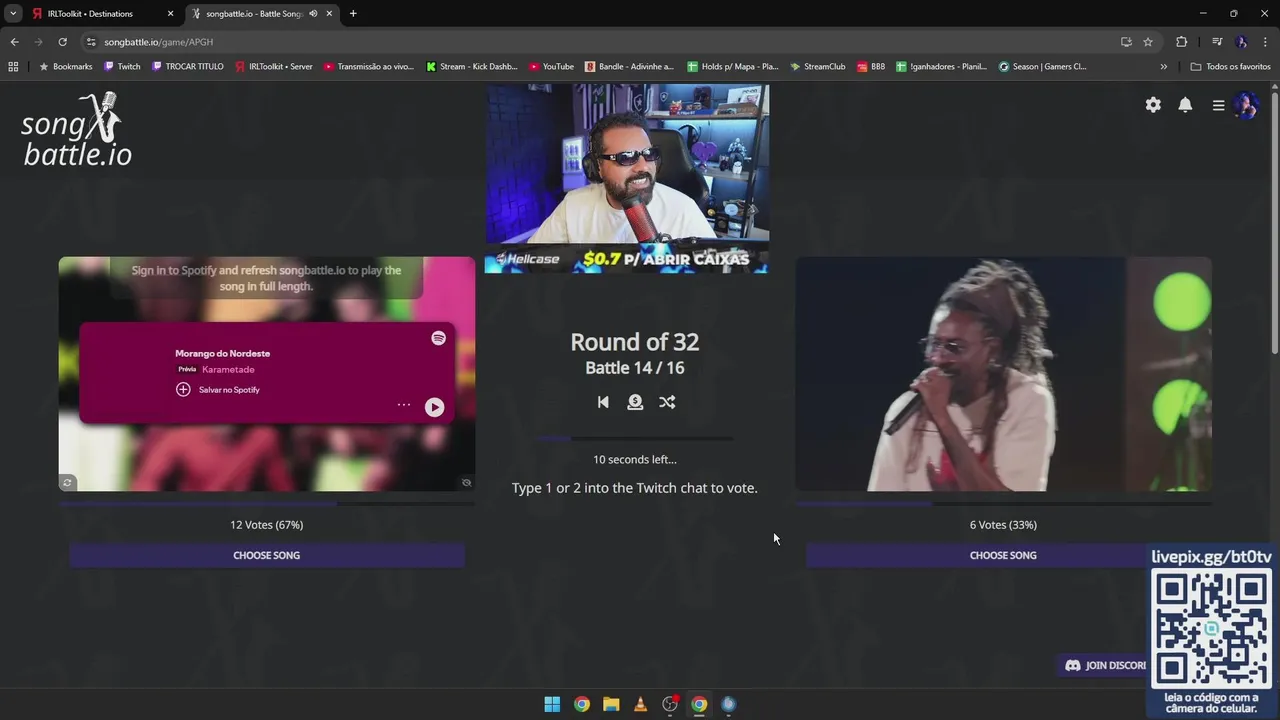Open Todos os favoritos folder

tap(1230, 67)
